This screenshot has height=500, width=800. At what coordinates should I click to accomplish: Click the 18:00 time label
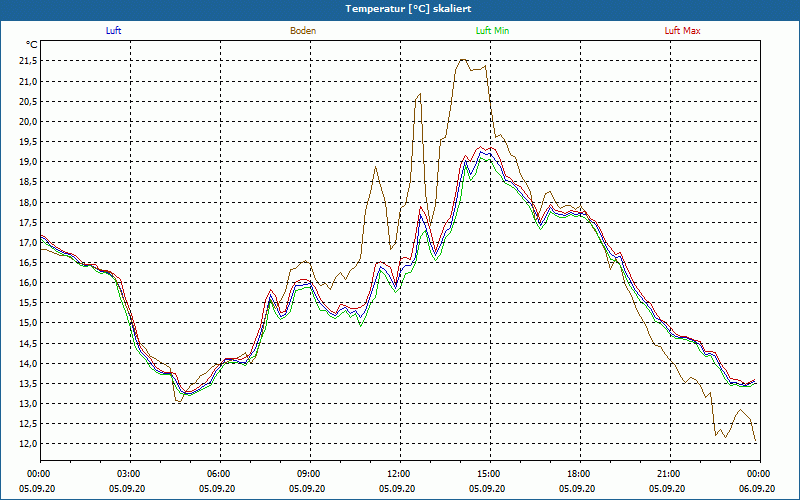coord(580,474)
